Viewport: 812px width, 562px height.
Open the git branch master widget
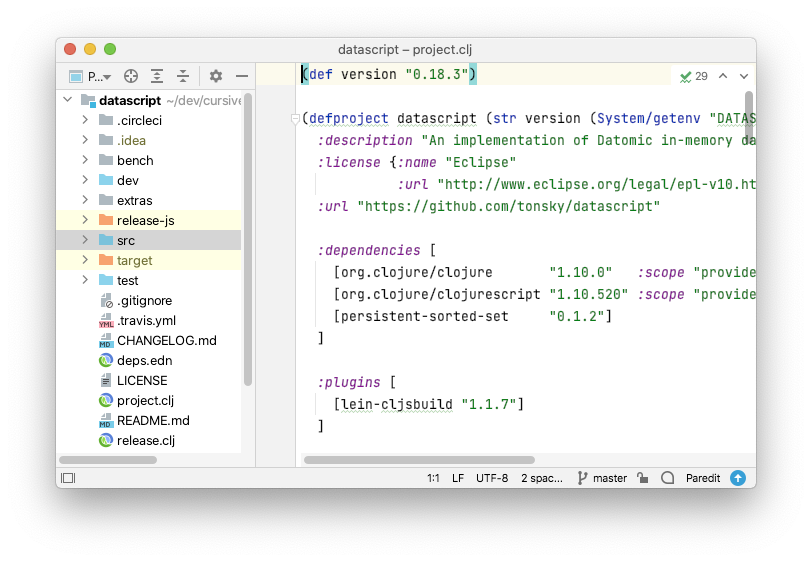602,478
